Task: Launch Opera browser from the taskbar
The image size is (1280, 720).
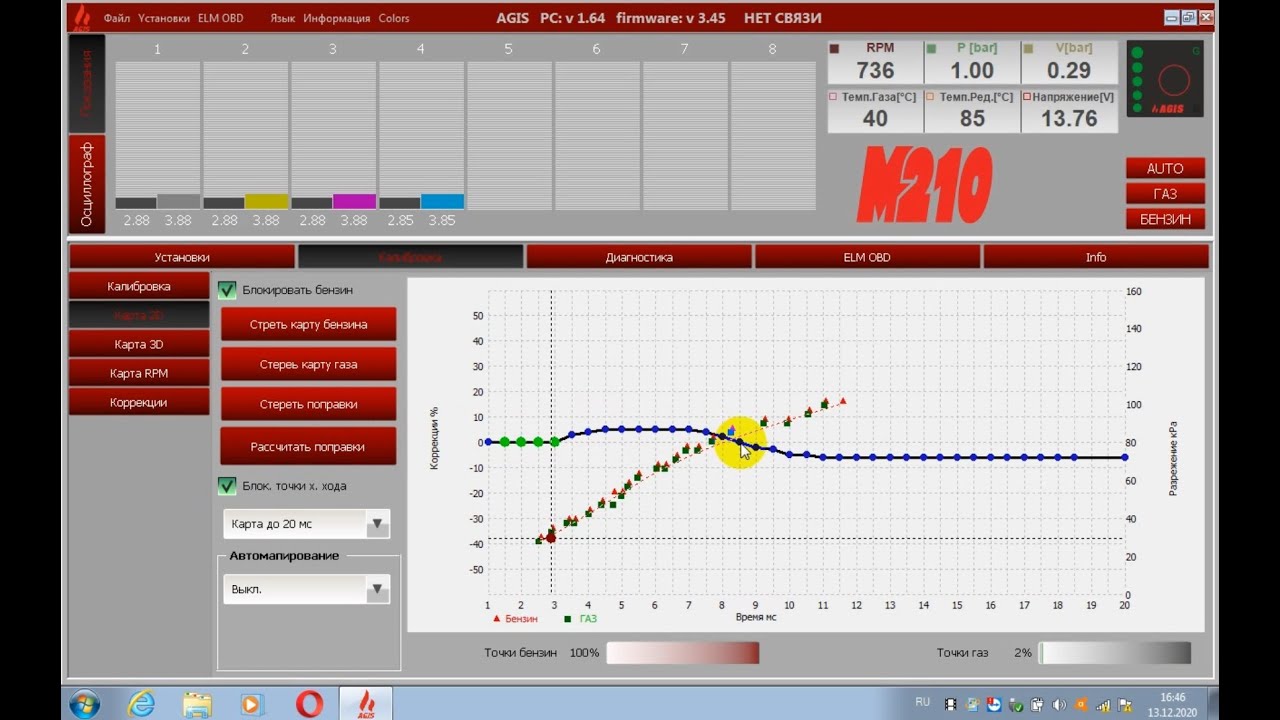Action: pyautogui.click(x=309, y=704)
